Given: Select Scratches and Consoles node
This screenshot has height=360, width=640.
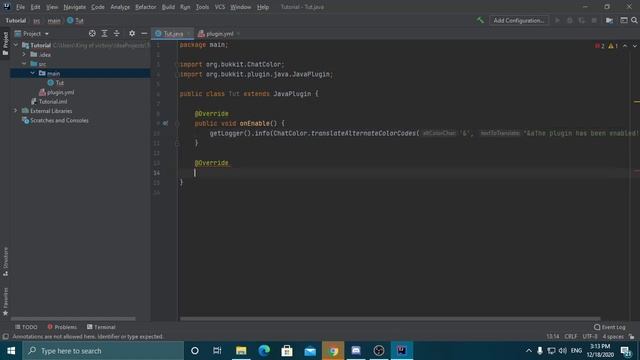Looking at the screenshot, I should click(x=55, y=120).
